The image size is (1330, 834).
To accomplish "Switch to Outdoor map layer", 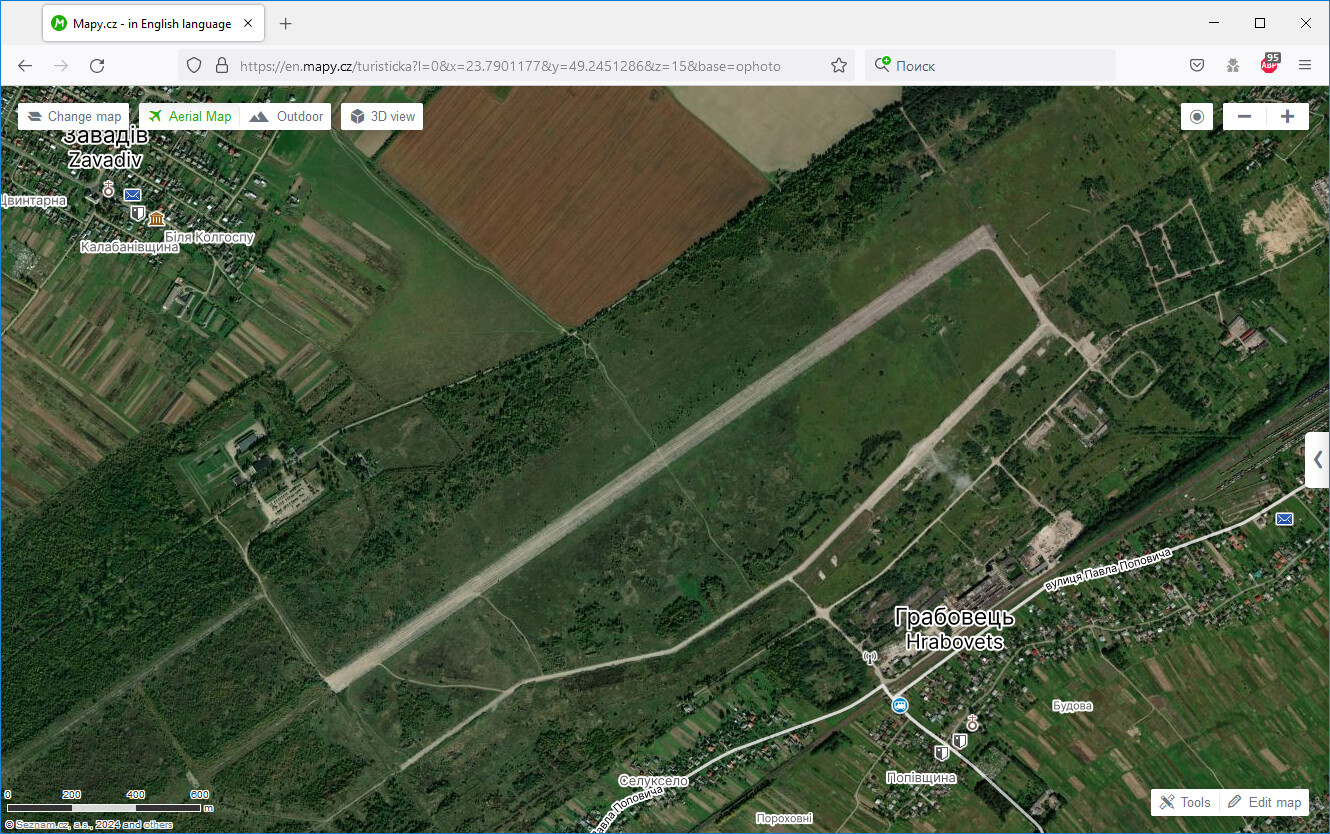I will click(287, 117).
